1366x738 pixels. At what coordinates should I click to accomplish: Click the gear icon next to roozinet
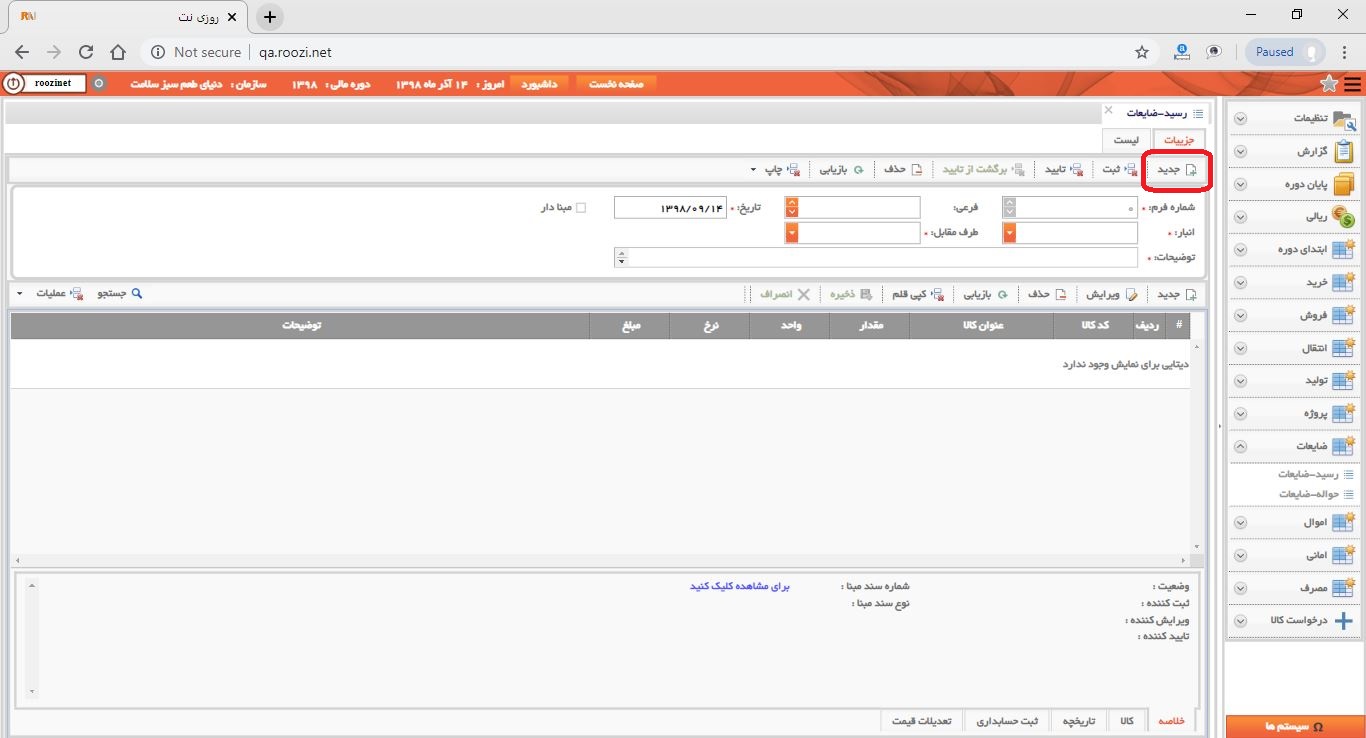(98, 84)
